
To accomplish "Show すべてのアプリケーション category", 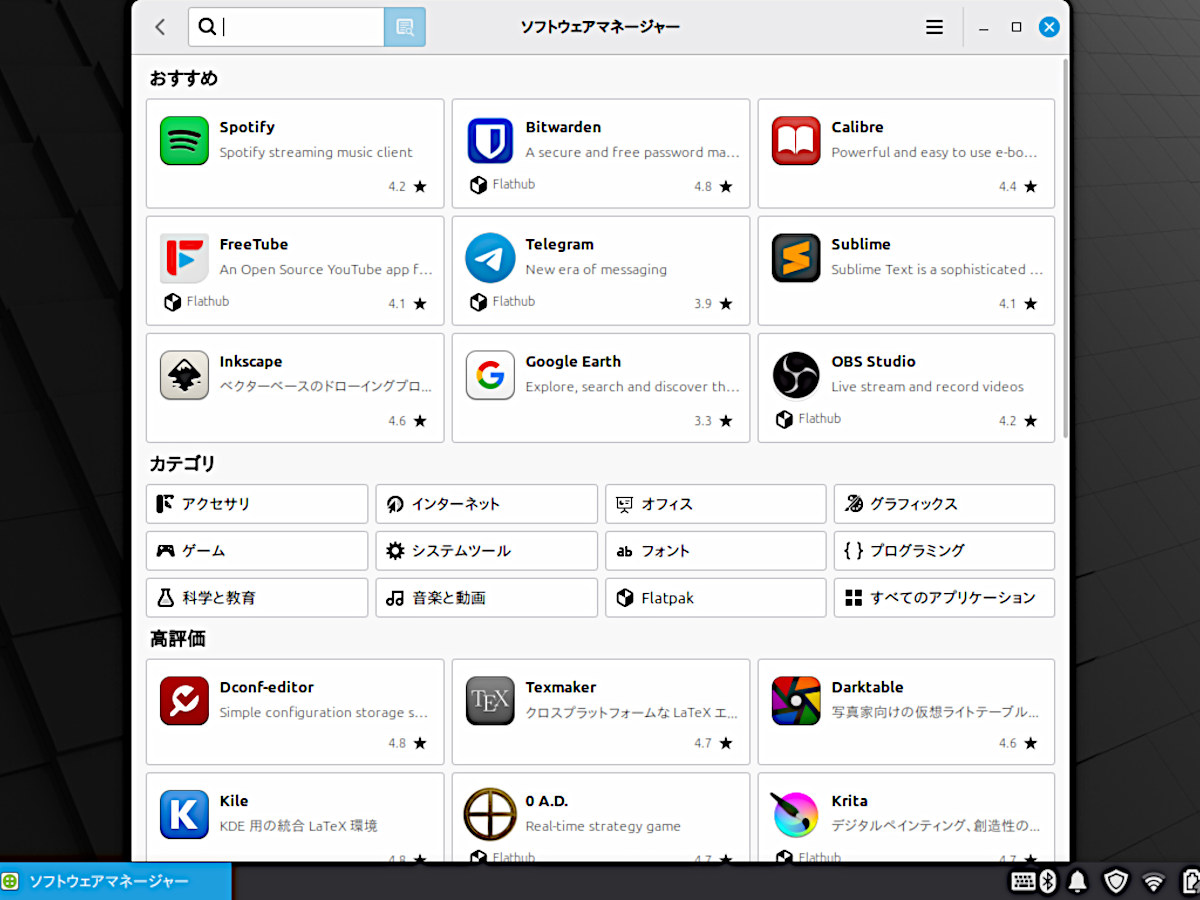I will [x=943, y=598].
